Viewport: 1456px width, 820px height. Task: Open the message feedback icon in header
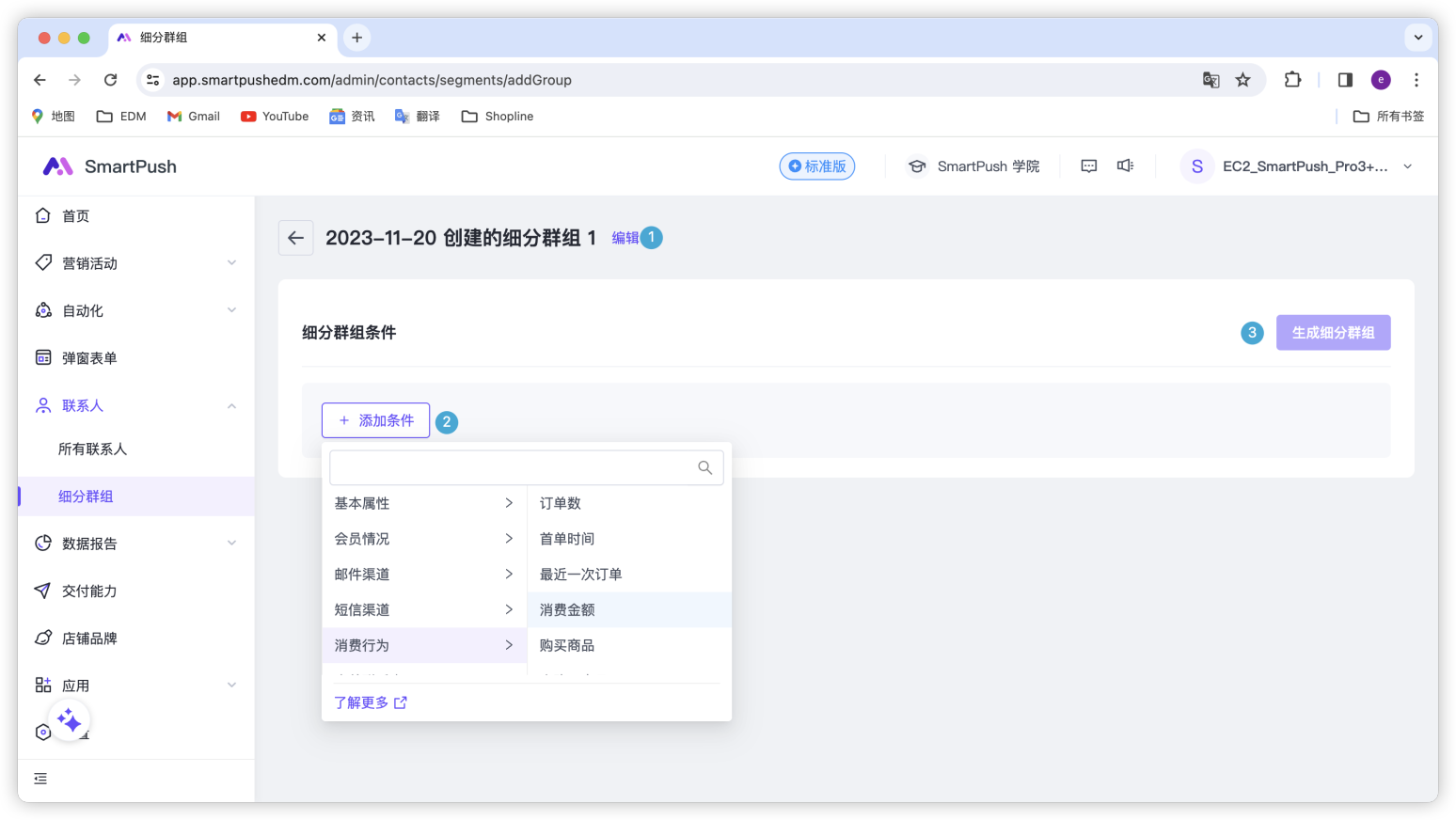pyautogui.click(x=1088, y=166)
